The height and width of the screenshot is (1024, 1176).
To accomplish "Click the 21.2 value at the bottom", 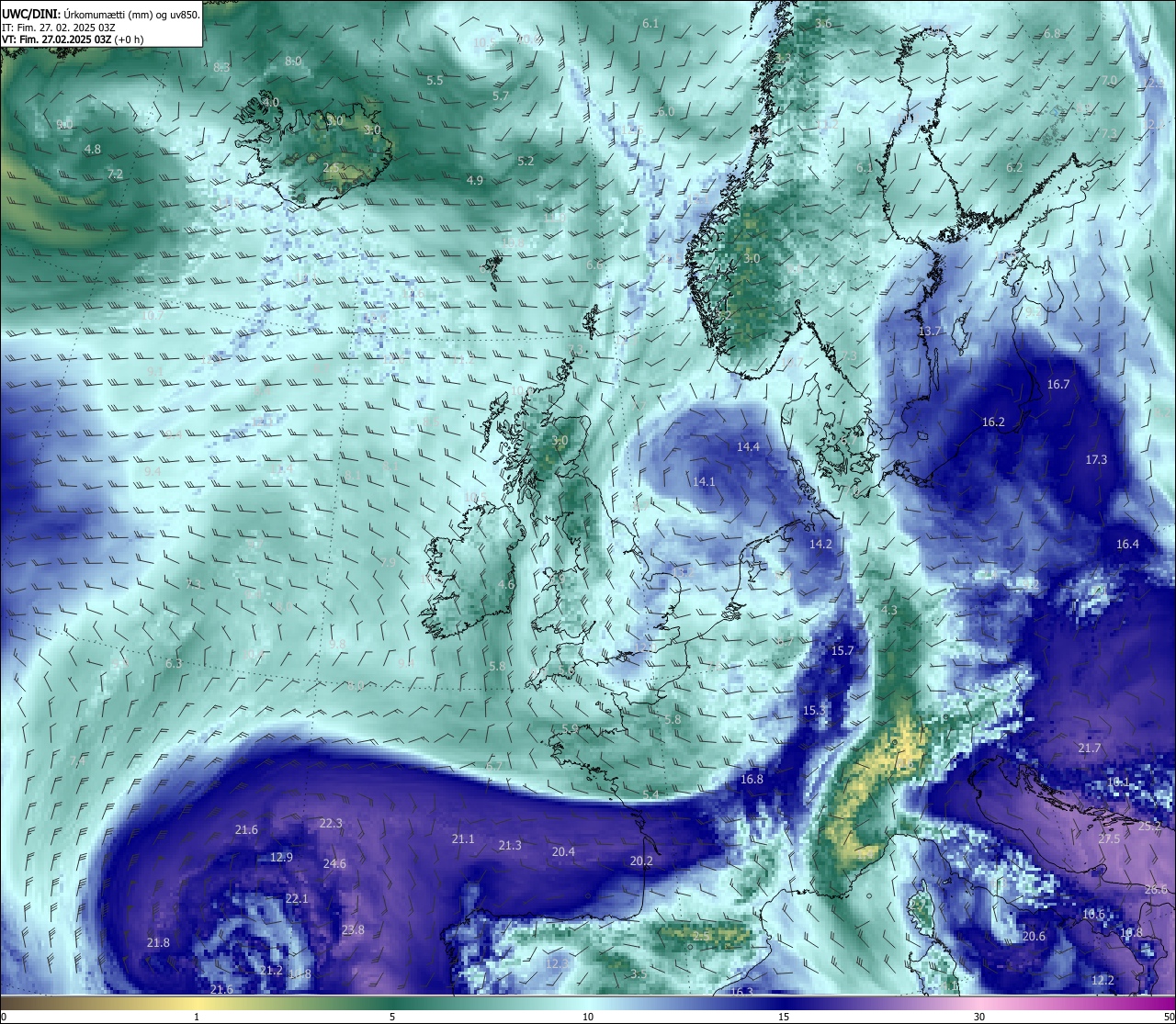I will (271, 971).
